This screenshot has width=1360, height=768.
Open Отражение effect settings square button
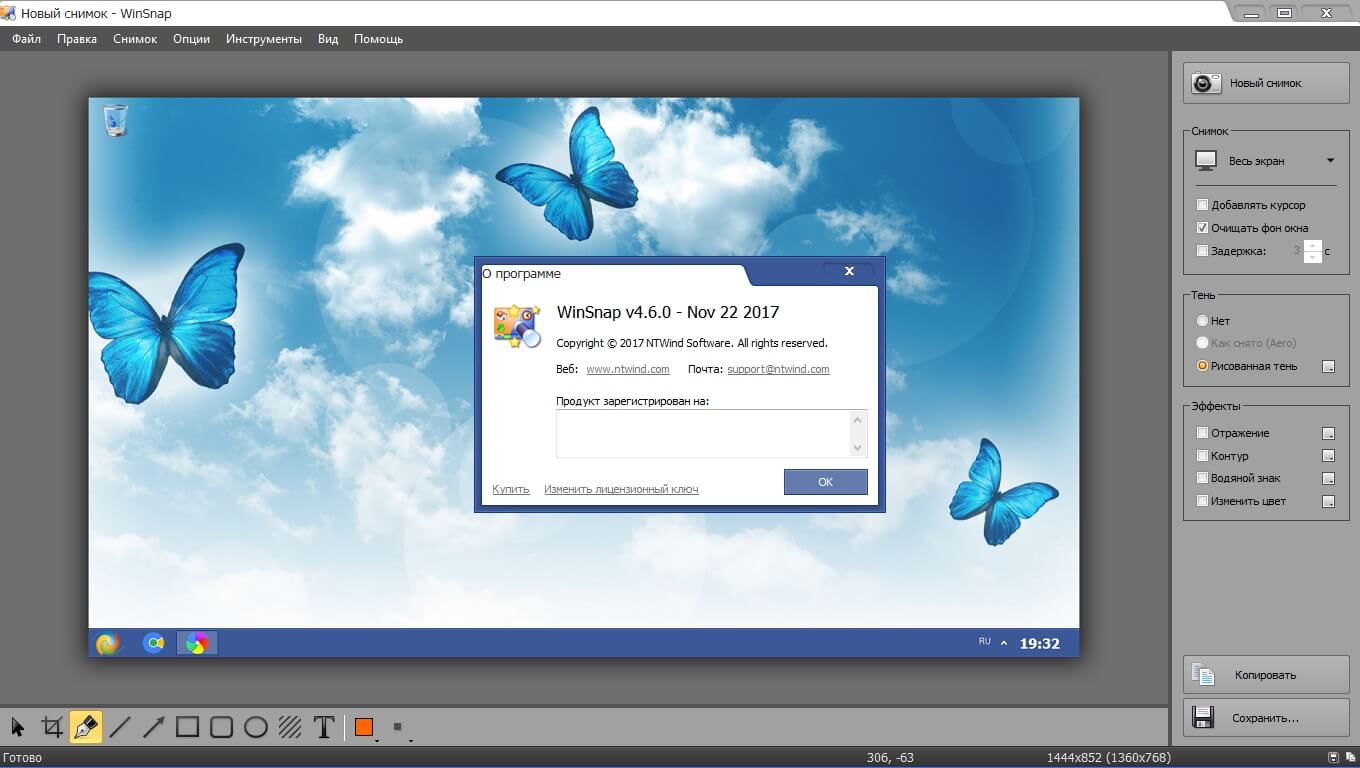pos(1328,434)
